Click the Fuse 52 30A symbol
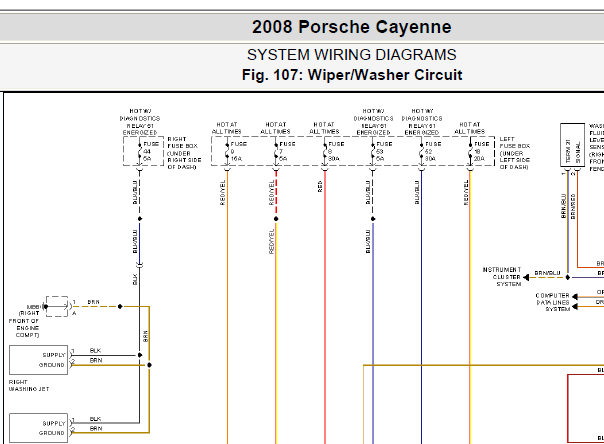The width and height of the screenshot is (604, 444). coord(422,151)
